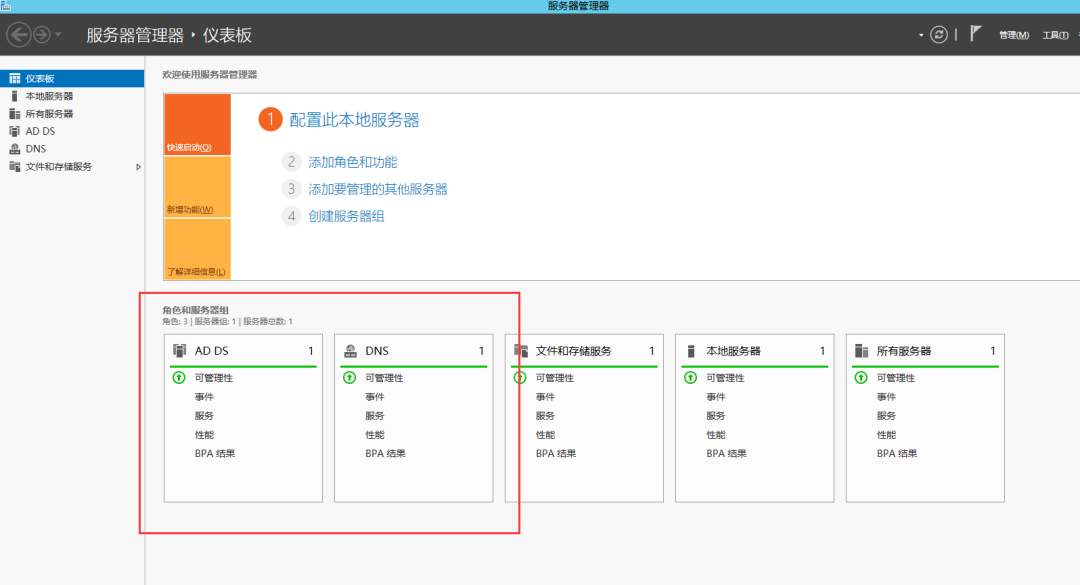1080x585 pixels.
Task: Click the 所有服务器 tile icon
Action: pos(861,351)
